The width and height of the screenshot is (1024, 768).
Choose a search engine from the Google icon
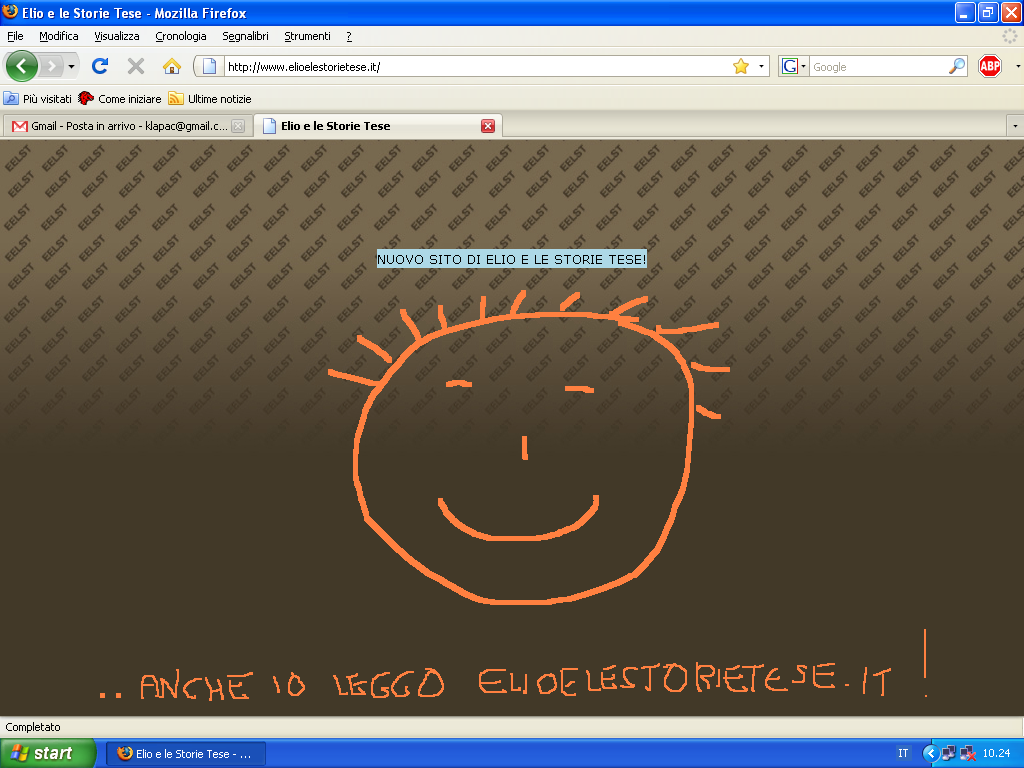click(x=793, y=66)
